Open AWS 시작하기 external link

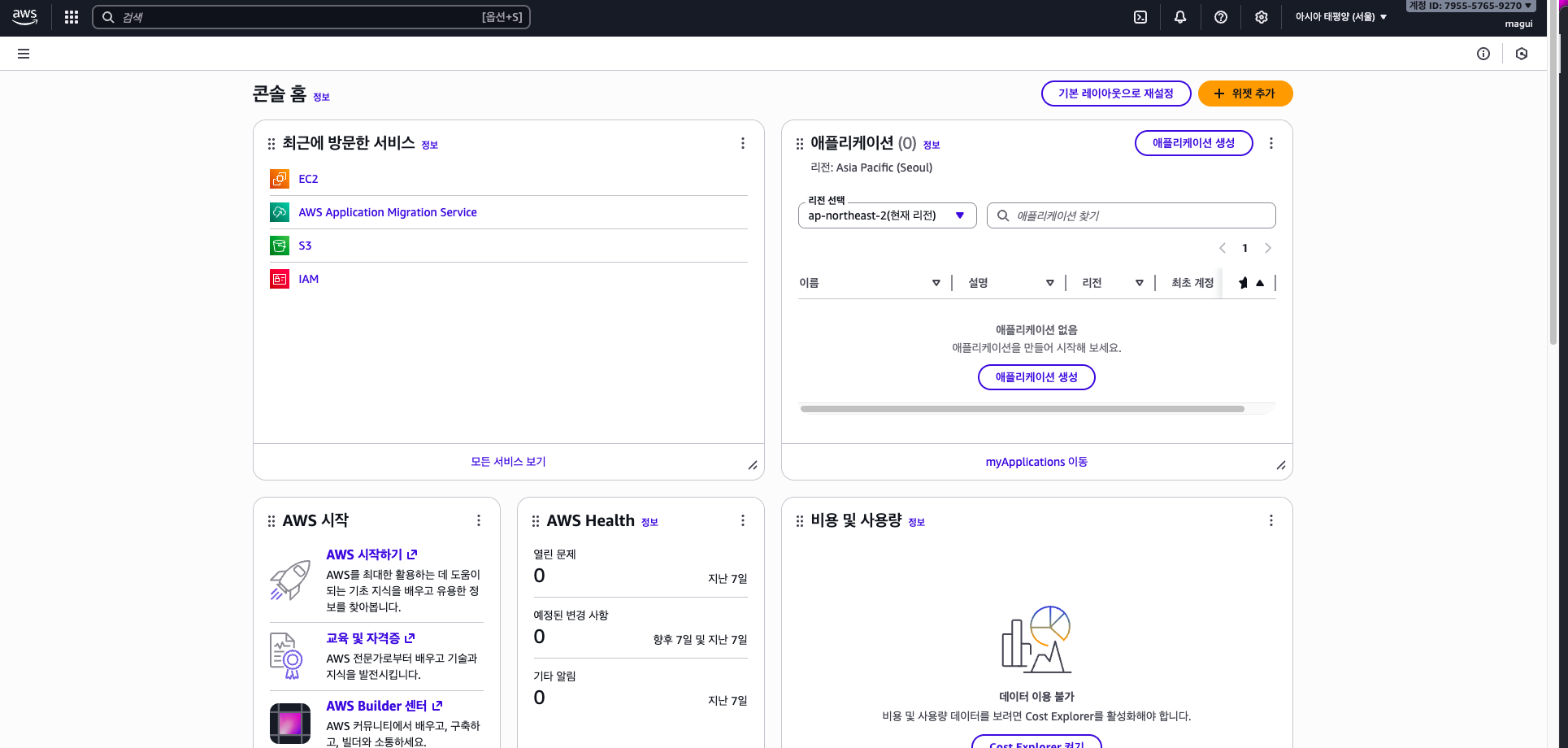[371, 554]
